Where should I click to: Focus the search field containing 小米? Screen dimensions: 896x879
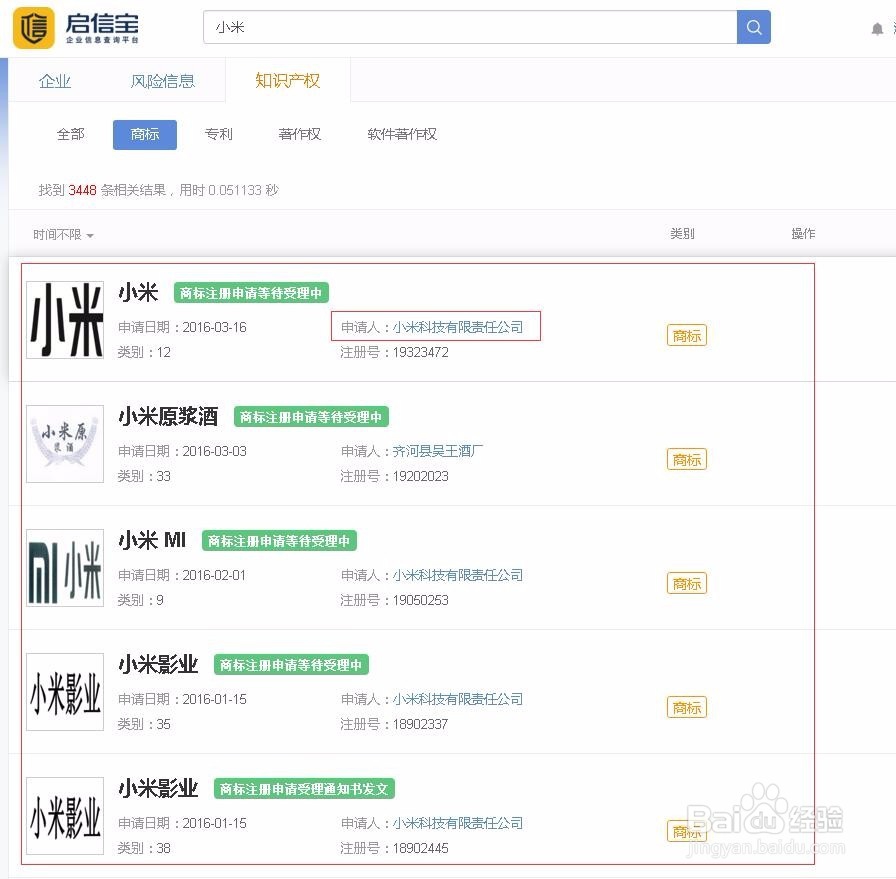[x=470, y=27]
